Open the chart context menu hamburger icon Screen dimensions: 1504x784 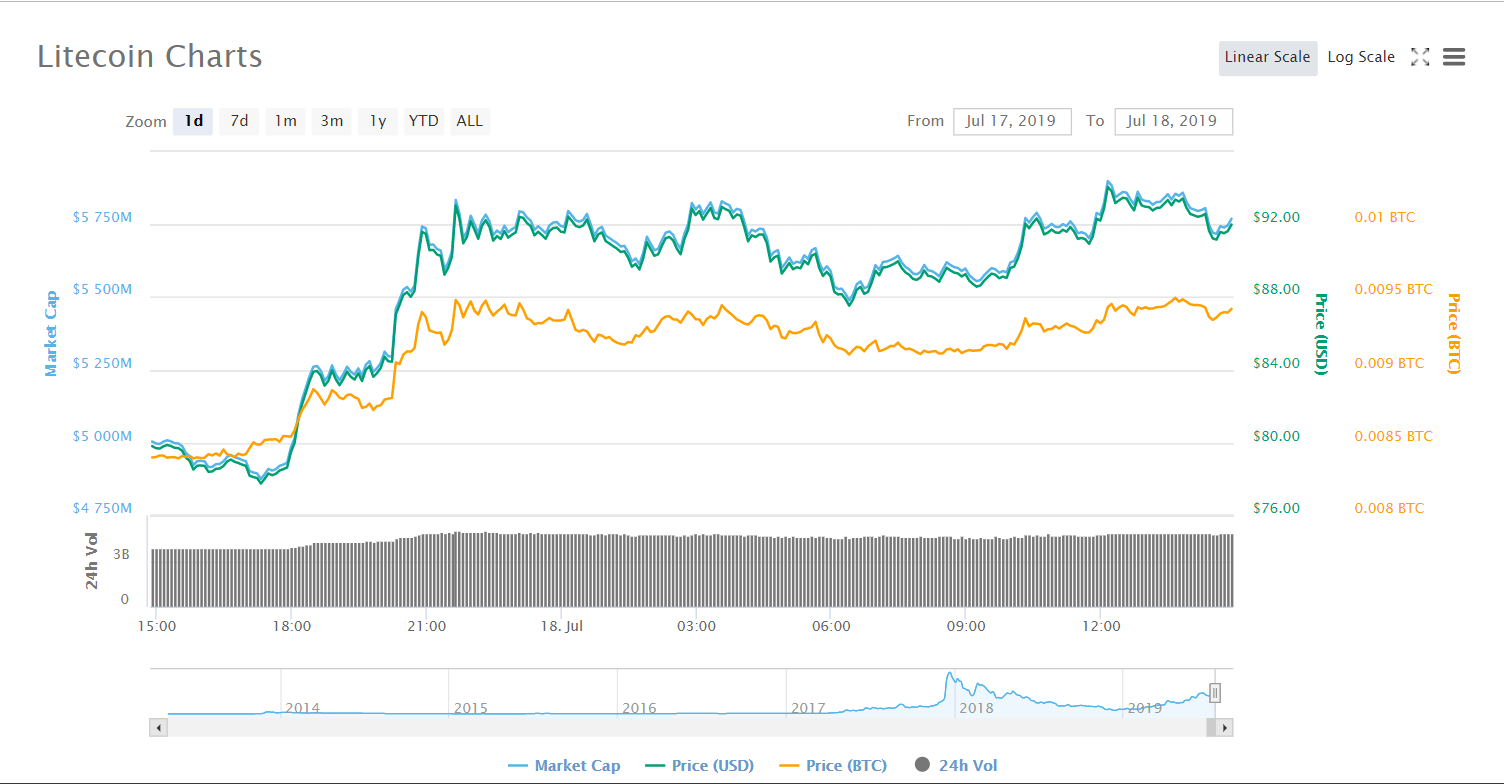[x=1454, y=57]
